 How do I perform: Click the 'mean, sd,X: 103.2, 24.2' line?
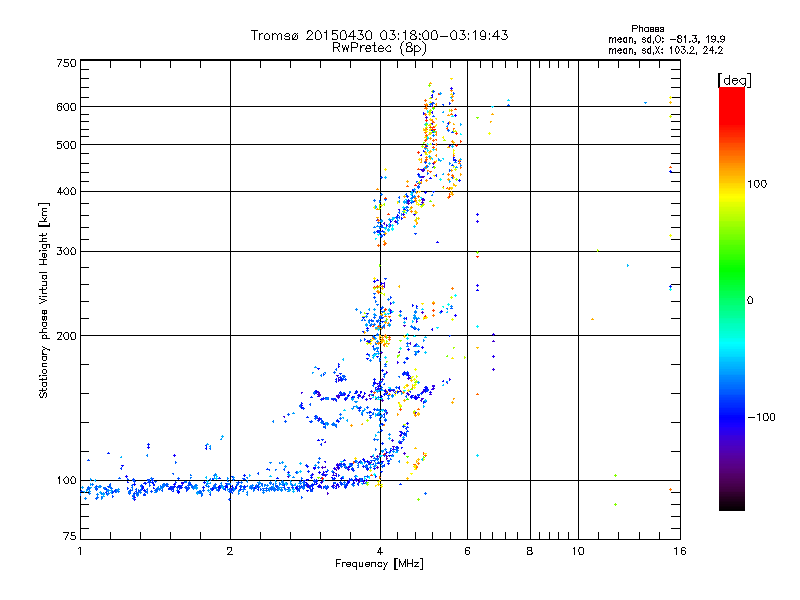pyautogui.click(x=665, y=50)
